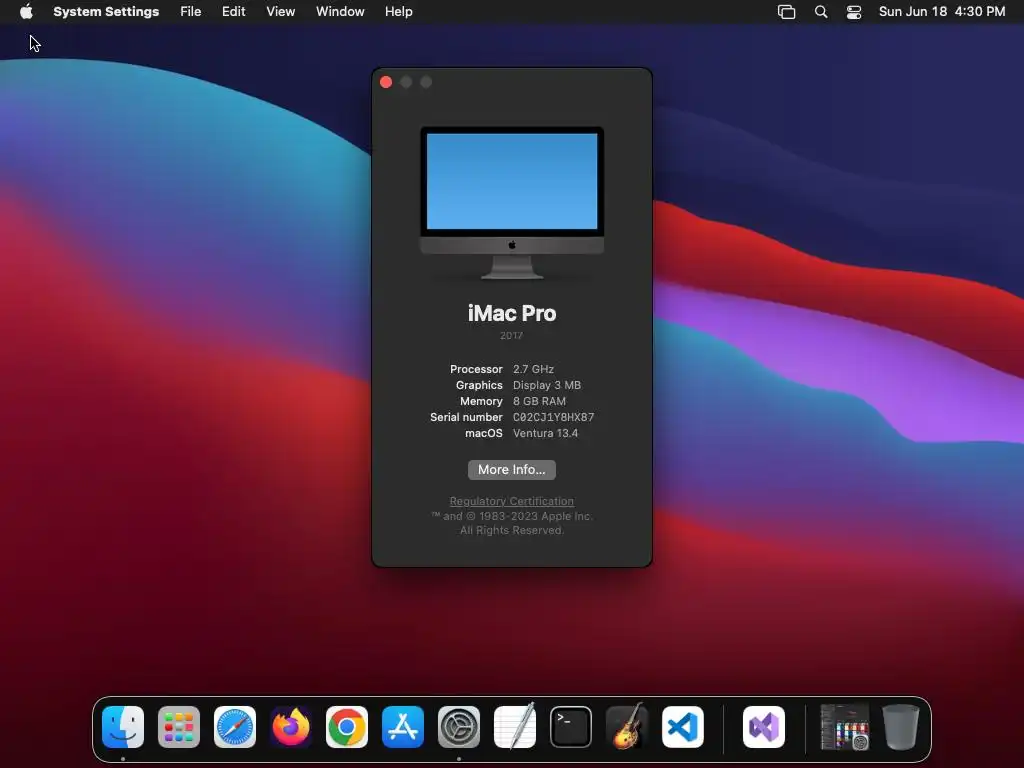Open the Regulatory Certification link
This screenshot has width=1024, height=768.
pos(512,501)
